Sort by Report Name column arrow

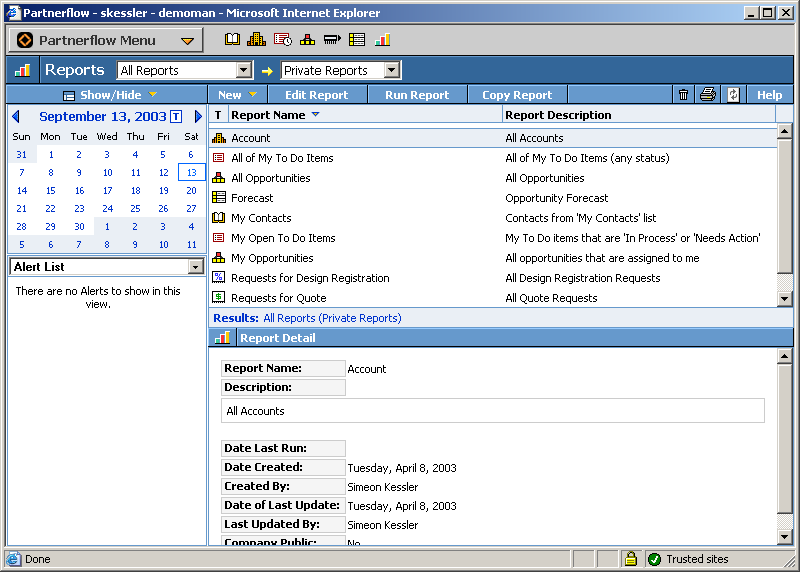pyautogui.click(x=315, y=115)
